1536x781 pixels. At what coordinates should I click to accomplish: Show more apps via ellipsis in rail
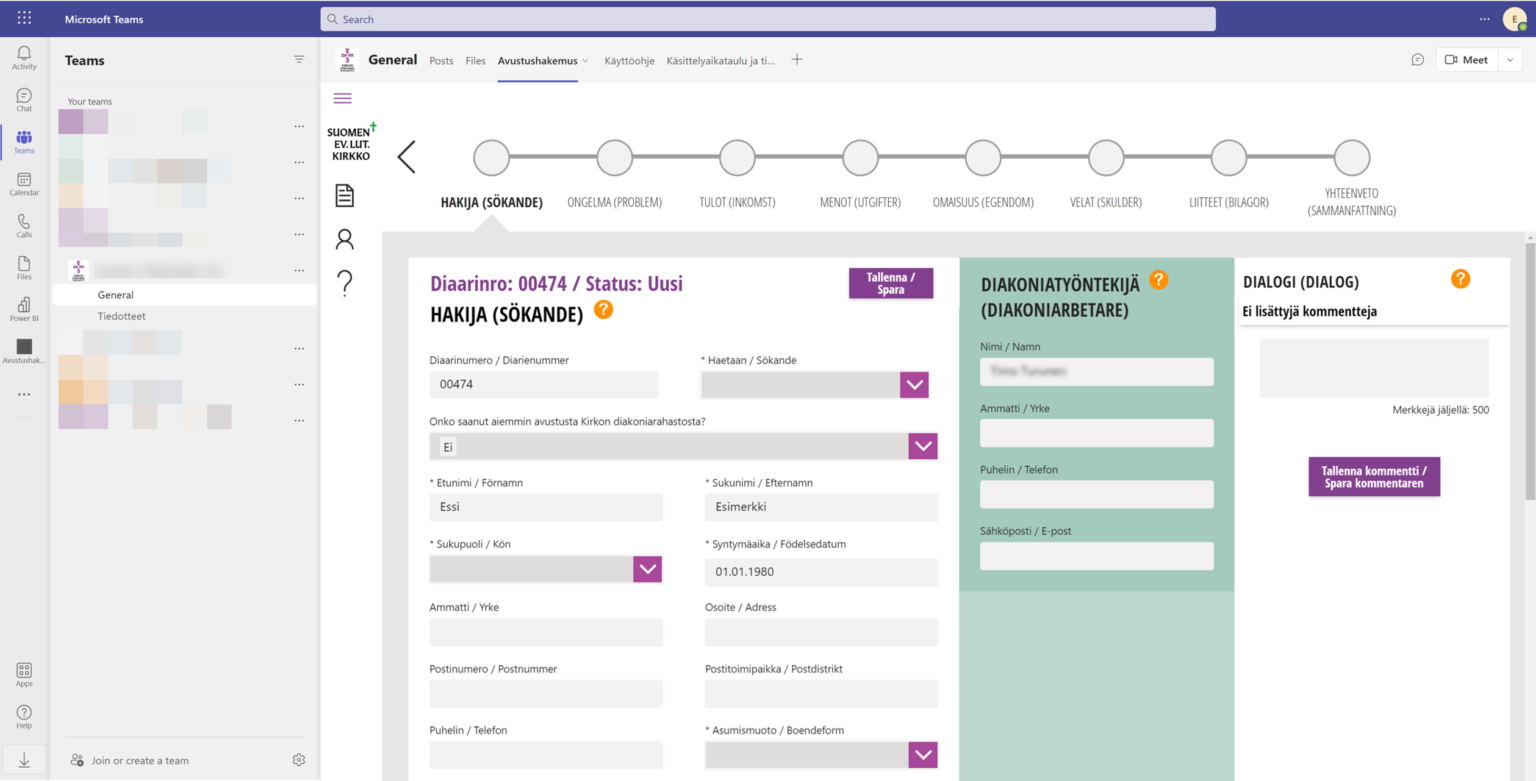pyautogui.click(x=24, y=394)
